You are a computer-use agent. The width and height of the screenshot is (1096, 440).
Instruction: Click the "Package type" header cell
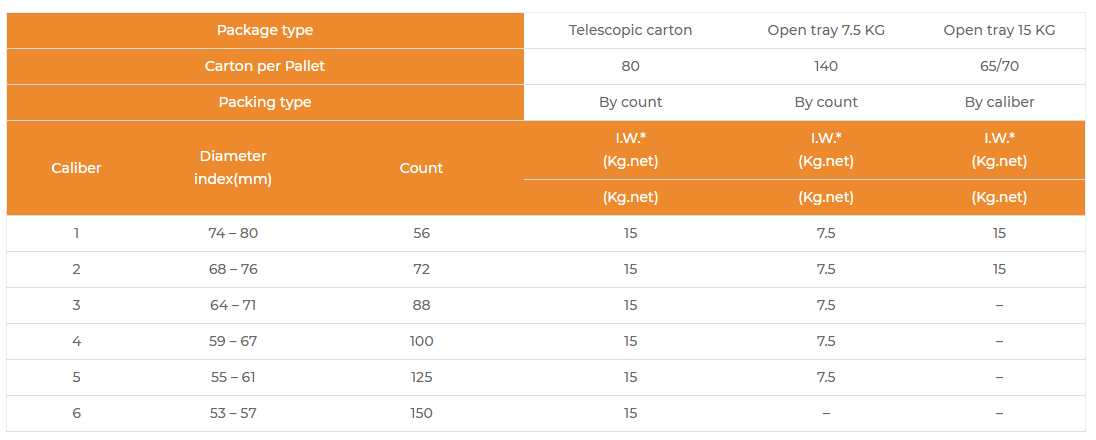(265, 30)
